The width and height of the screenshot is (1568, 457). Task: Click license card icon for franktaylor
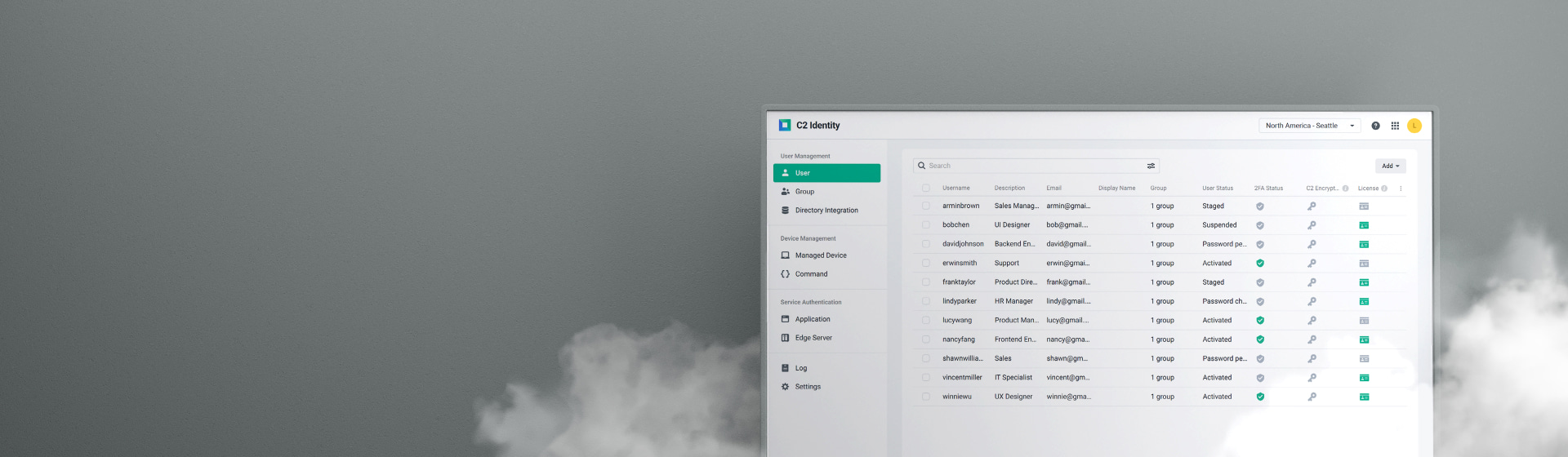coord(1364,282)
